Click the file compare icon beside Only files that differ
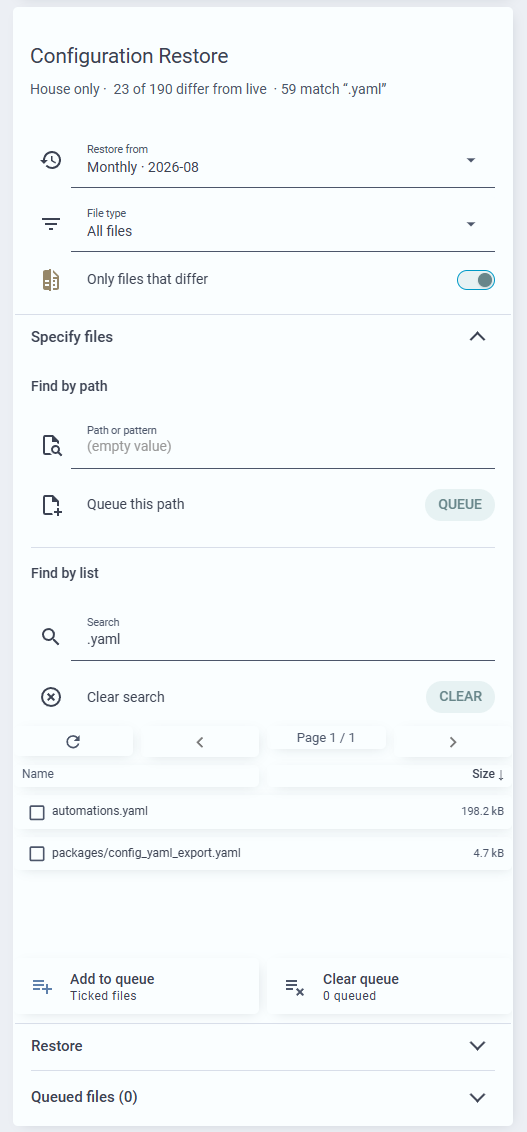The height and width of the screenshot is (1132, 527). click(51, 279)
